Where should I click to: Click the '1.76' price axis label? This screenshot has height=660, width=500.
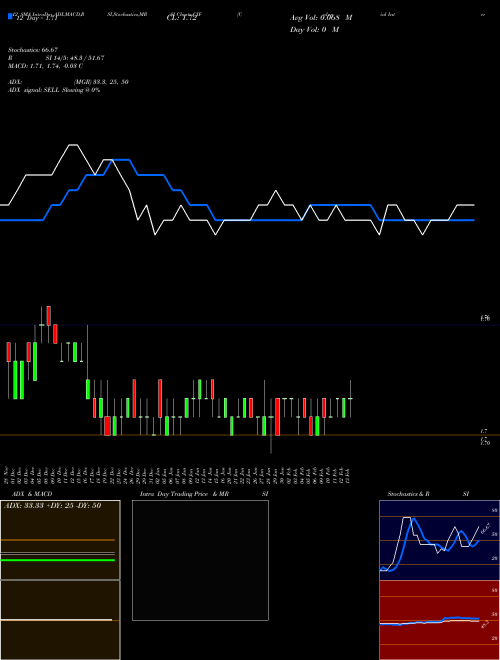[485, 319]
